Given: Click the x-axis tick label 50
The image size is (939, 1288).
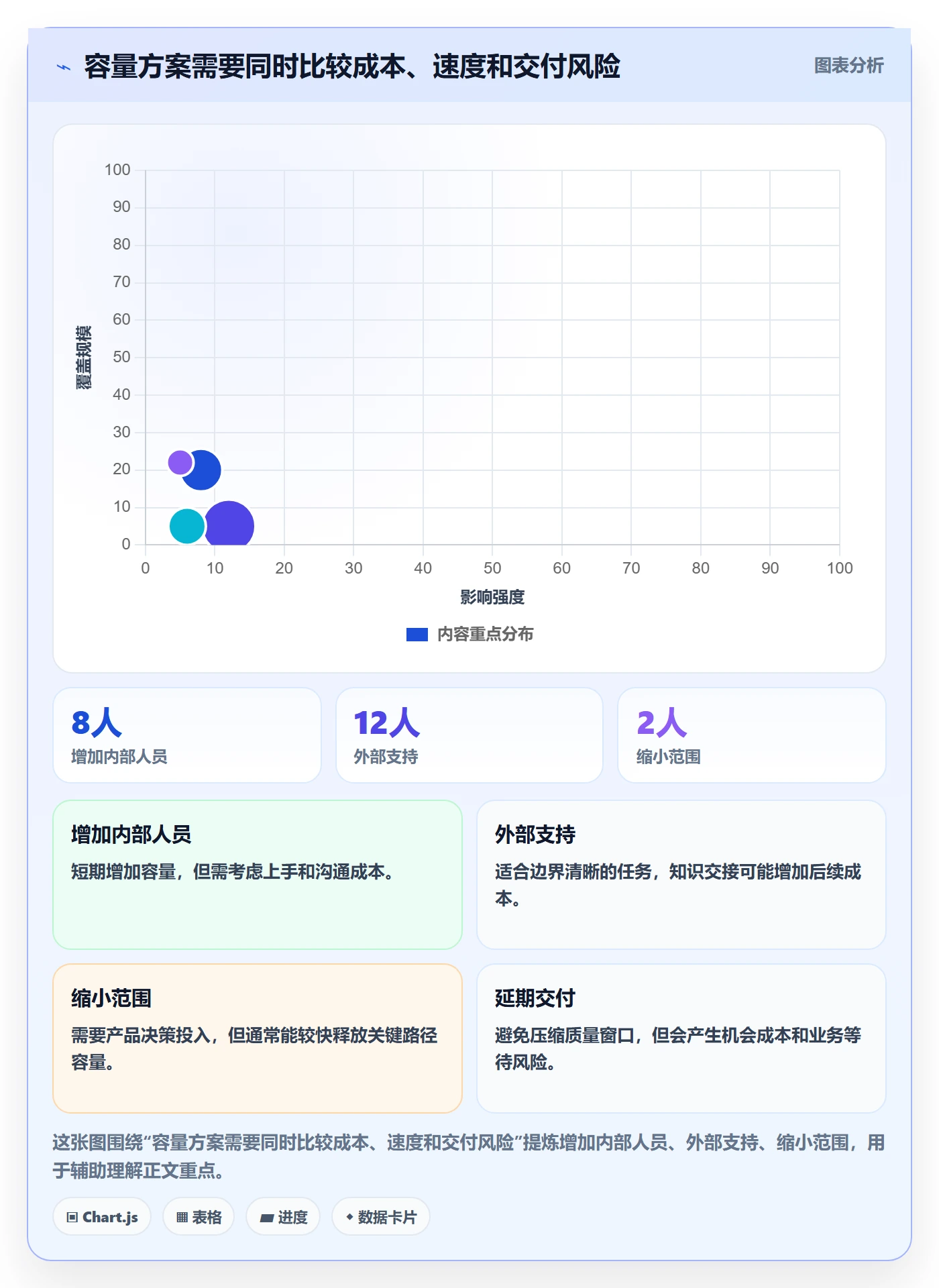Looking at the screenshot, I should point(492,568).
